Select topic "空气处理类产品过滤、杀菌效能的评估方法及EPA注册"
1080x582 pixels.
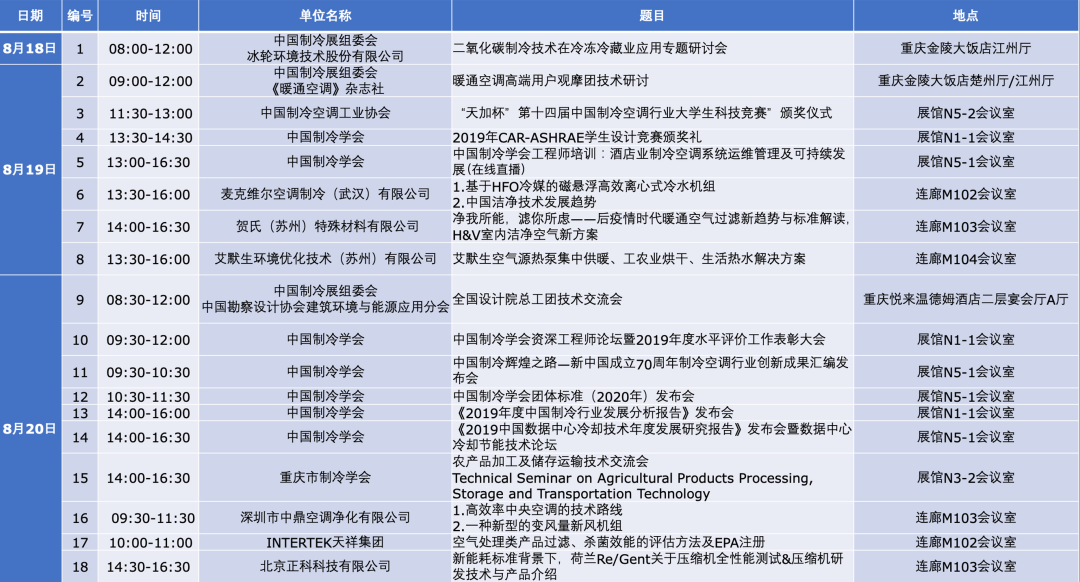click(609, 542)
